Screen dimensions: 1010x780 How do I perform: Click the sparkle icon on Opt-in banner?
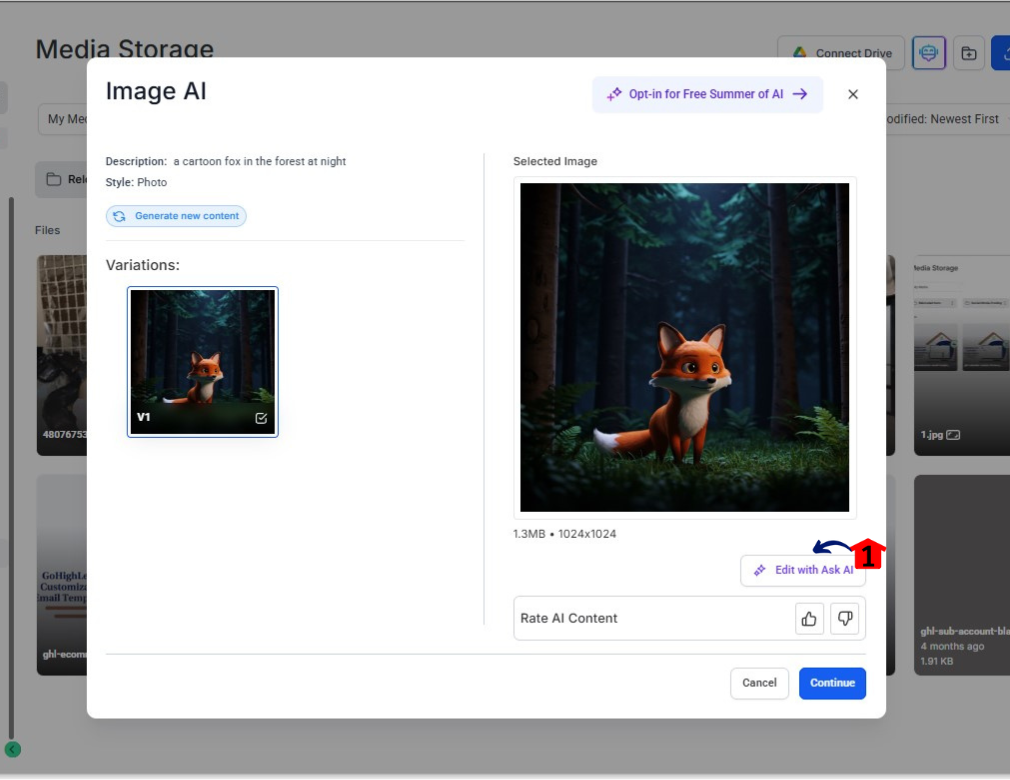pyautogui.click(x=614, y=95)
